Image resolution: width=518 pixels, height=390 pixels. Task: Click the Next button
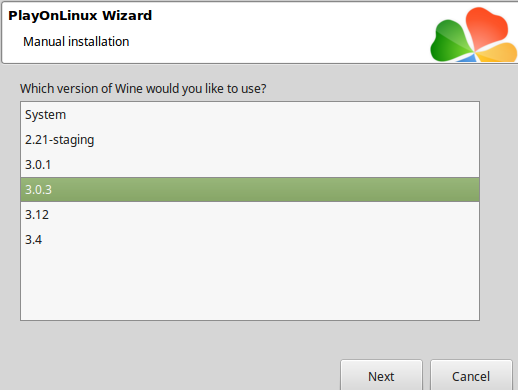[381, 376]
